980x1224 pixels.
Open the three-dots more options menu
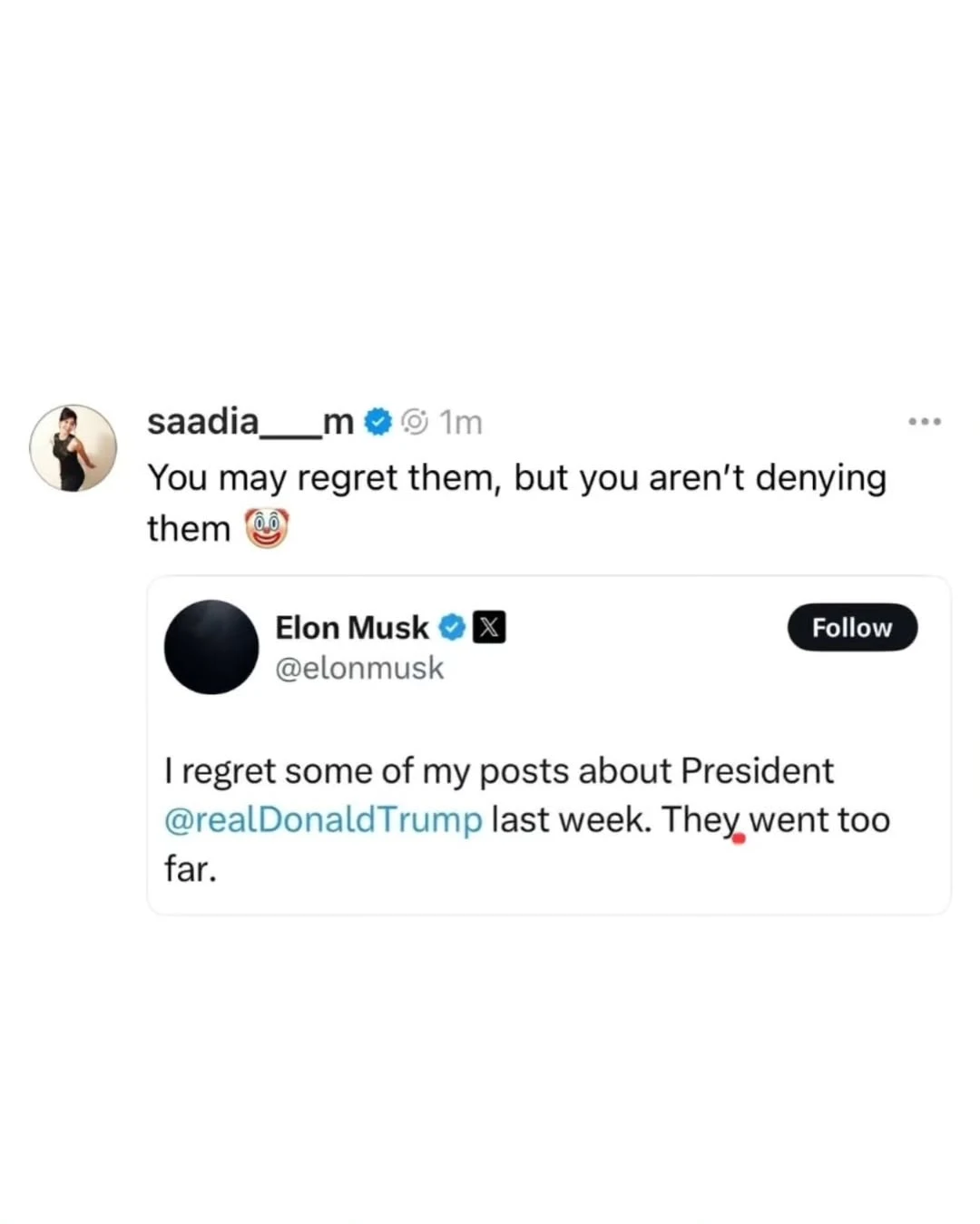[924, 422]
